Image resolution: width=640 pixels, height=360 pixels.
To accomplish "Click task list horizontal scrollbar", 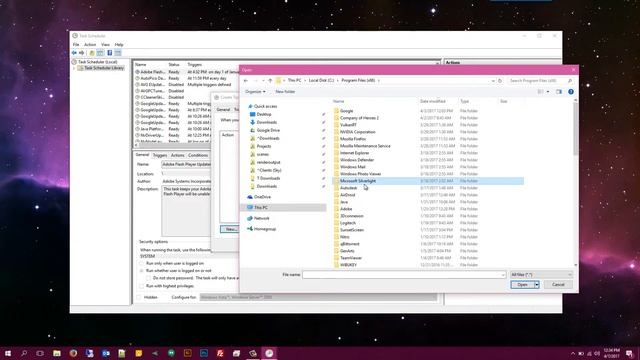I will [287, 145].
